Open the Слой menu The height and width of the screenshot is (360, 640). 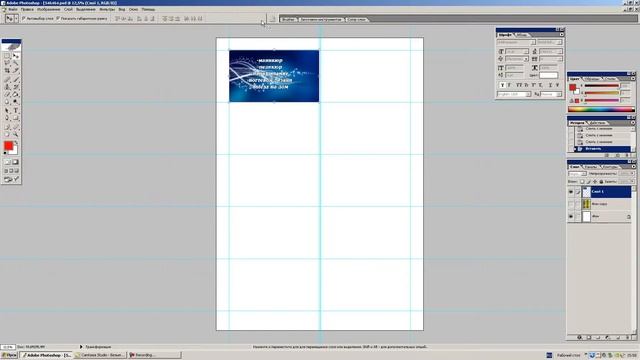point(68,9)
